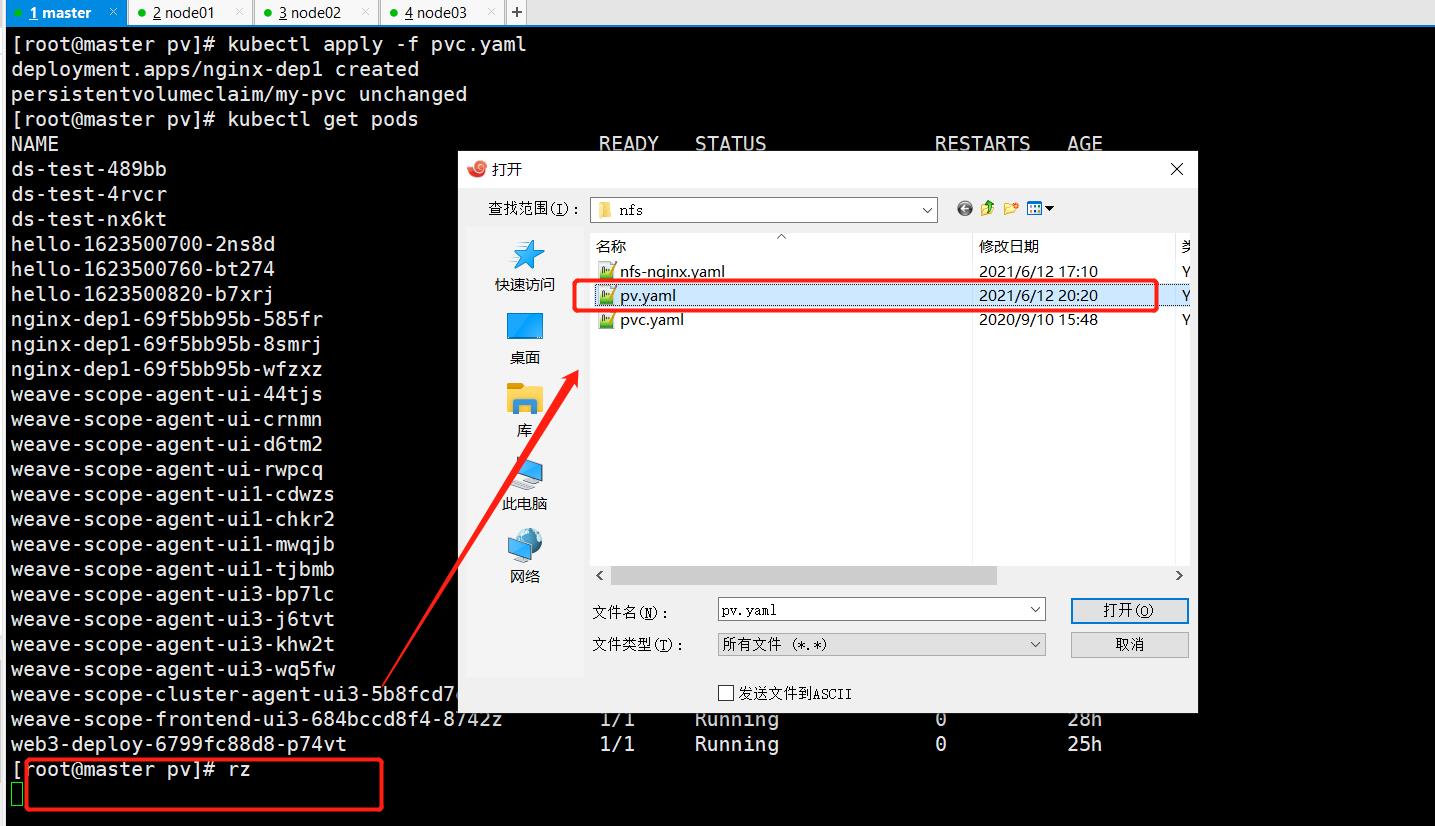Open the view menu icon in the Open dialog
Screen dimensions: 1435x826
click(1040, 209)
